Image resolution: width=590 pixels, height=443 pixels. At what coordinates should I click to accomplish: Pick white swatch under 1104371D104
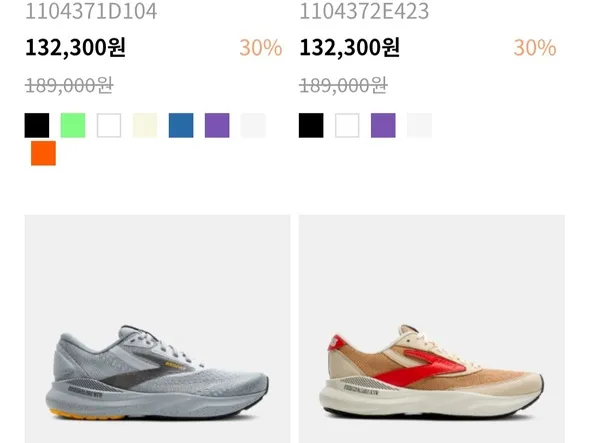pos(109,125)
